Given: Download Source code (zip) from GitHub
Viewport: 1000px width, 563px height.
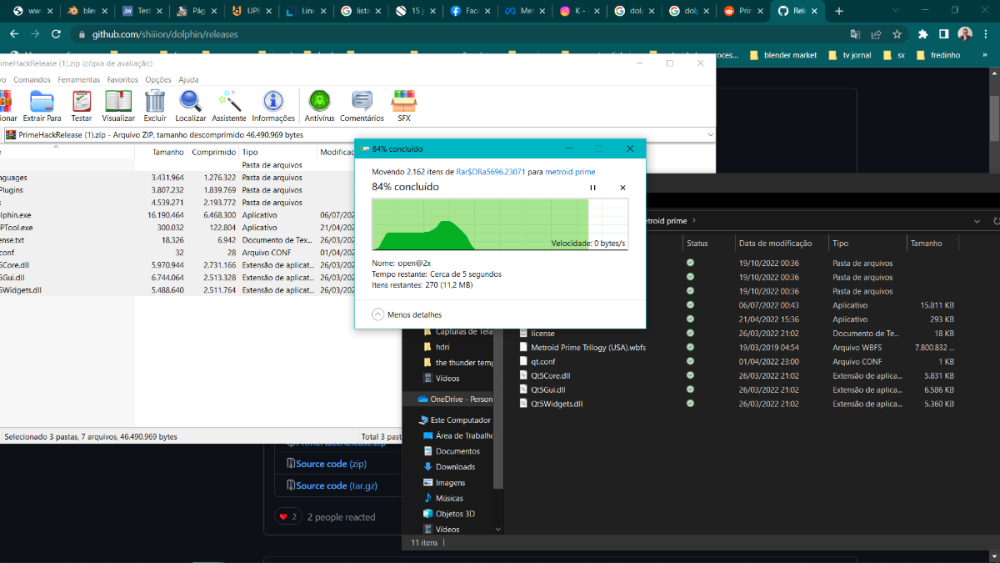Looking at the screenshot, I should pyautogui.click(x=330, y=464).
